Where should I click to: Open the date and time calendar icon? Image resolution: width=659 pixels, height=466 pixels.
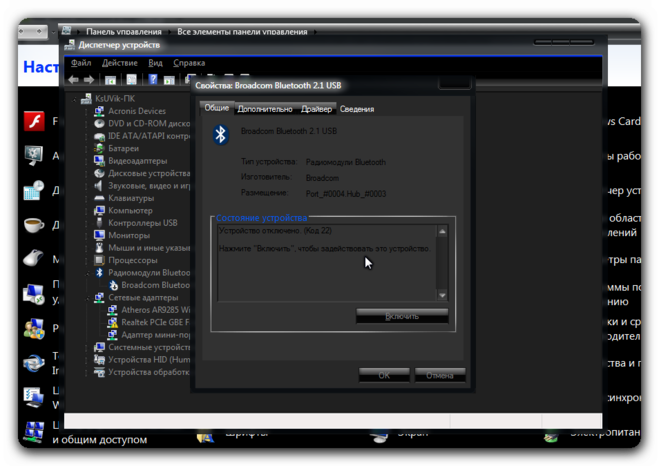[34, 191]
